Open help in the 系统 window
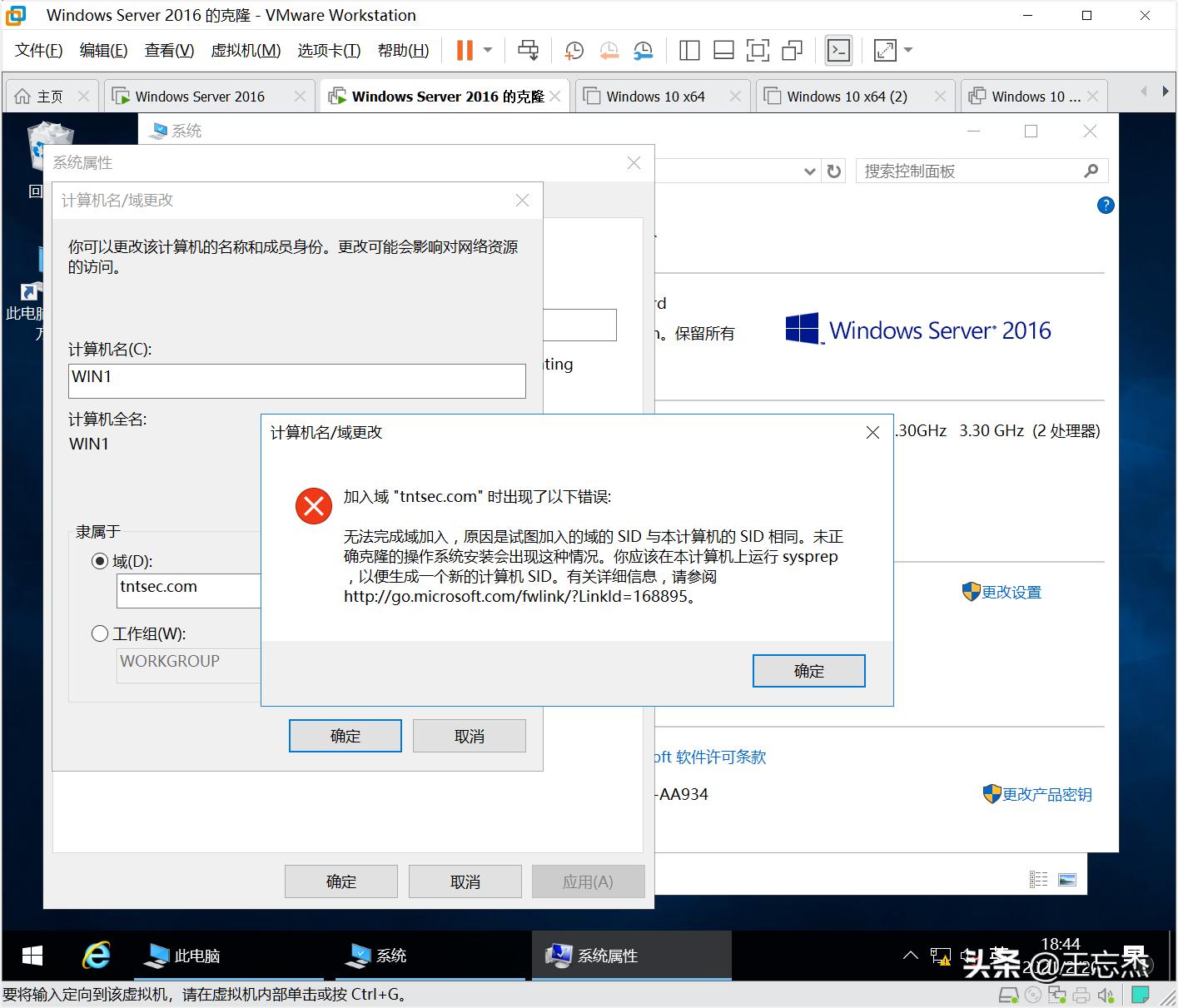This screenshot has width=1178, height=1008. pyautogui.click(x=1106, y=206)
